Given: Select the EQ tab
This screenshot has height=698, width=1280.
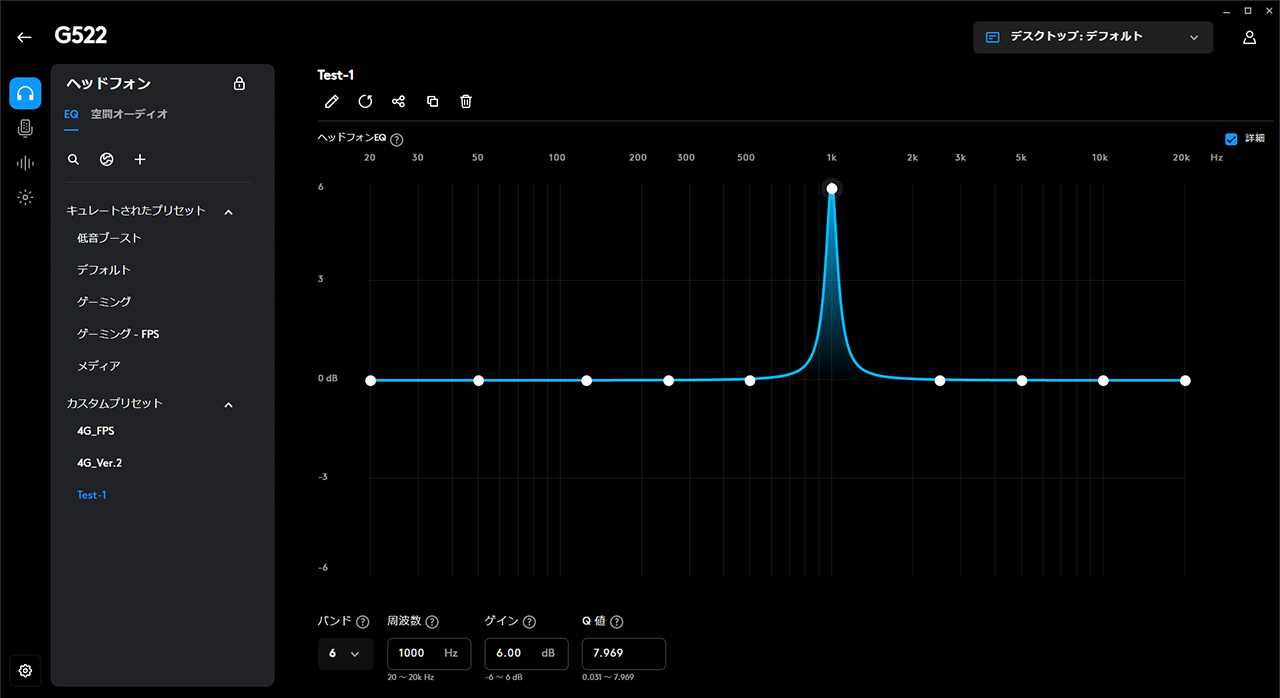Looking at the screenshot, I should pyautogui.click(x=71, y=114).
